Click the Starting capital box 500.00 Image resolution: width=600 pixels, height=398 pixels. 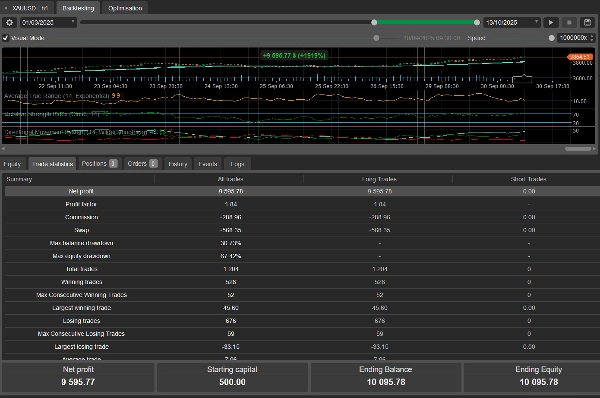tap(232, 377)
